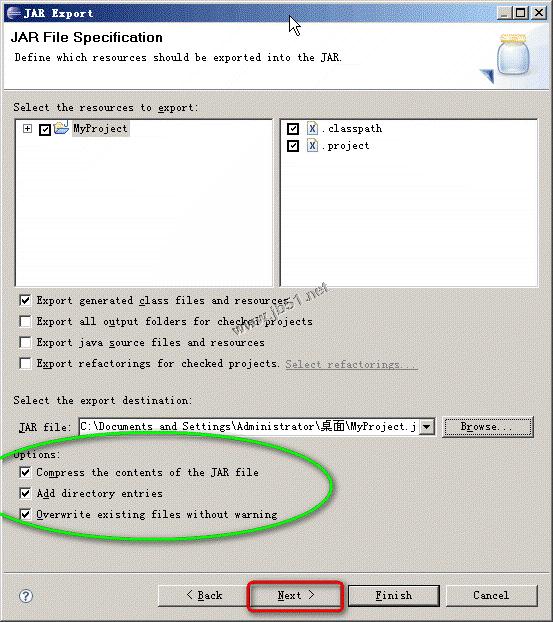Image resolution: width=553 pixels, height=622 pixels.
Task: Uncheck the .classpath file checkbox
Action: pos(293,129)
